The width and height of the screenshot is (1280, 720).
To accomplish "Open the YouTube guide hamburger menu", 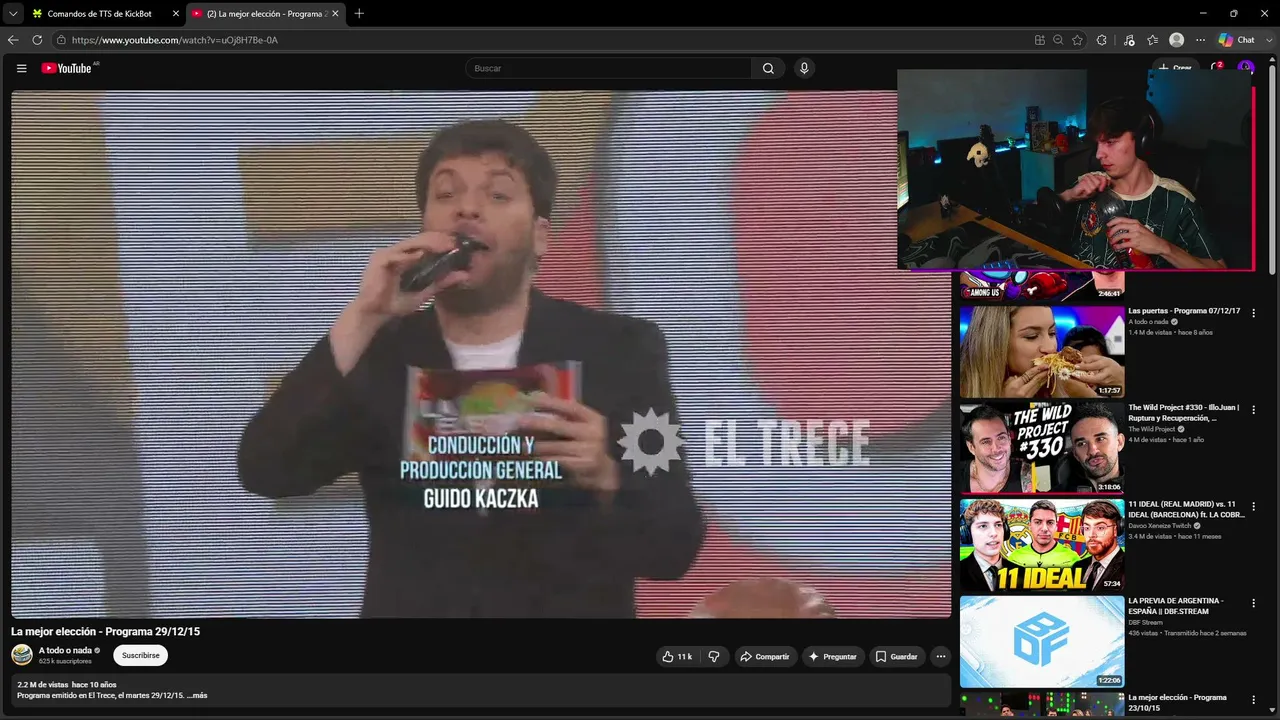I will pyautogui.click(x=21, y=68).
